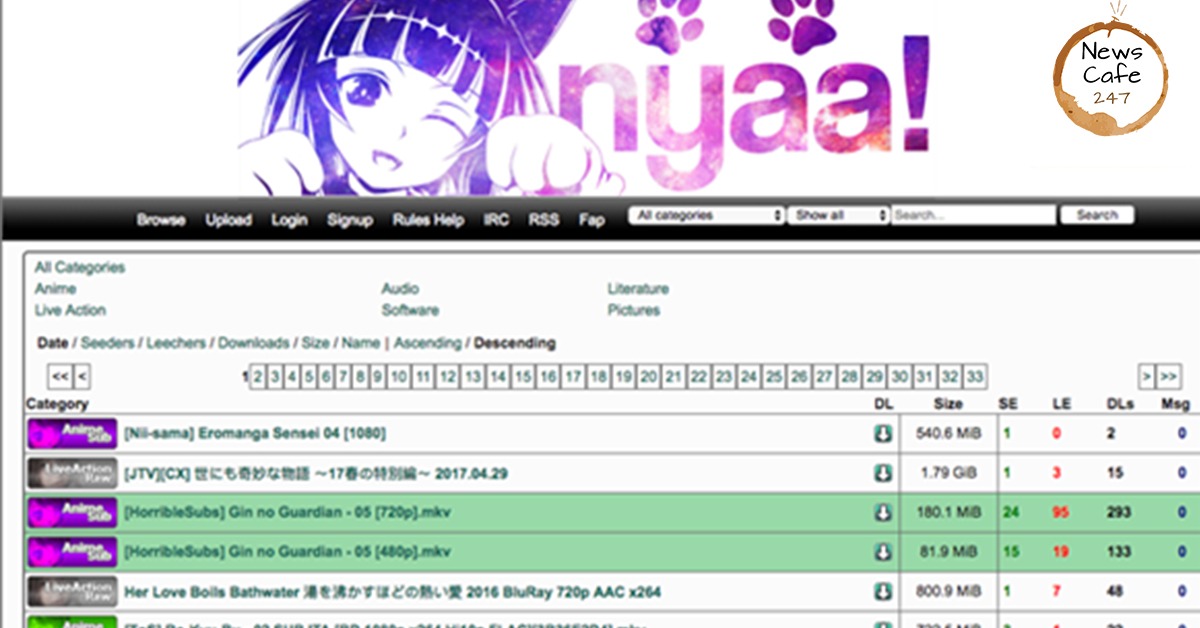This screenshot has height=628, width=1200.
Task: Sort torrents by Leechers
Action: 176,343
